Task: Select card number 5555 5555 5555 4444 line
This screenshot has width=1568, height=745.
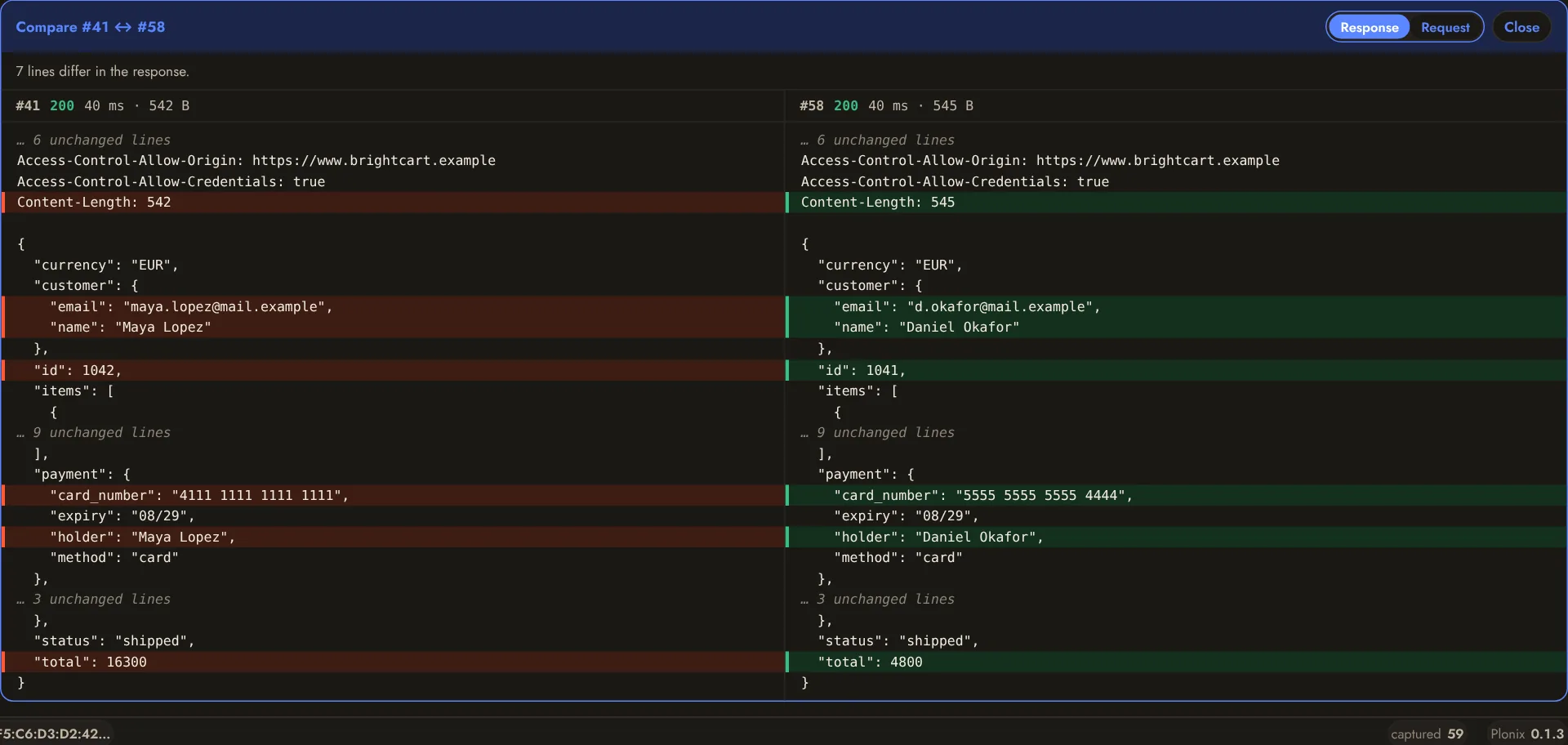Action: (x=1176, y=495)
